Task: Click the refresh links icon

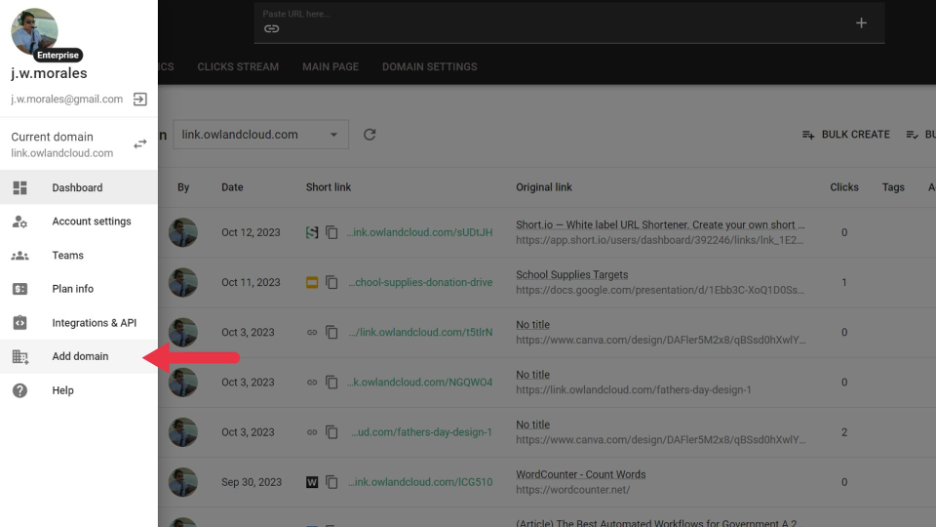Action: click(370, 135)
